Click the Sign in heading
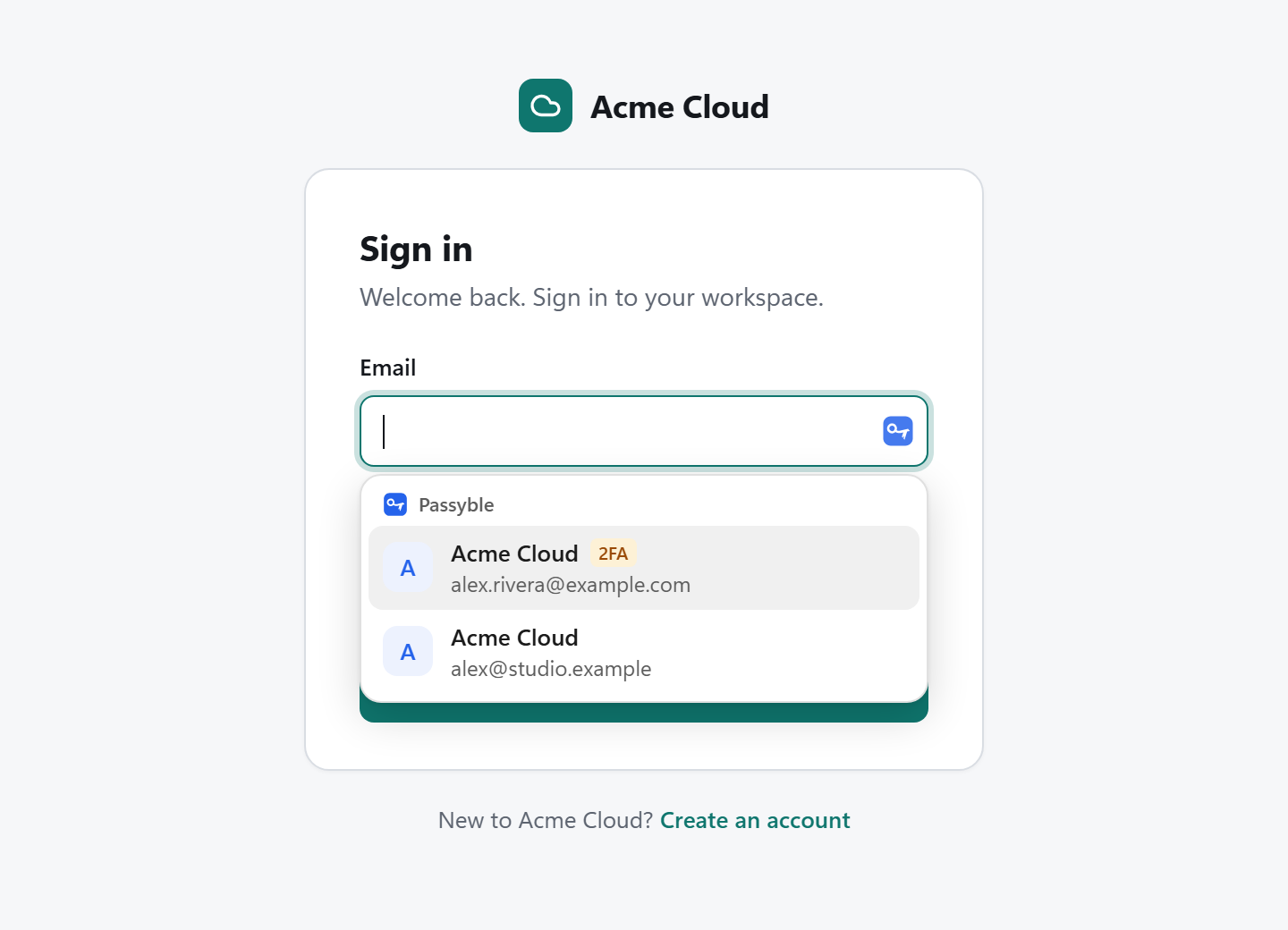Screen dimensions: 1288x930 416,249
